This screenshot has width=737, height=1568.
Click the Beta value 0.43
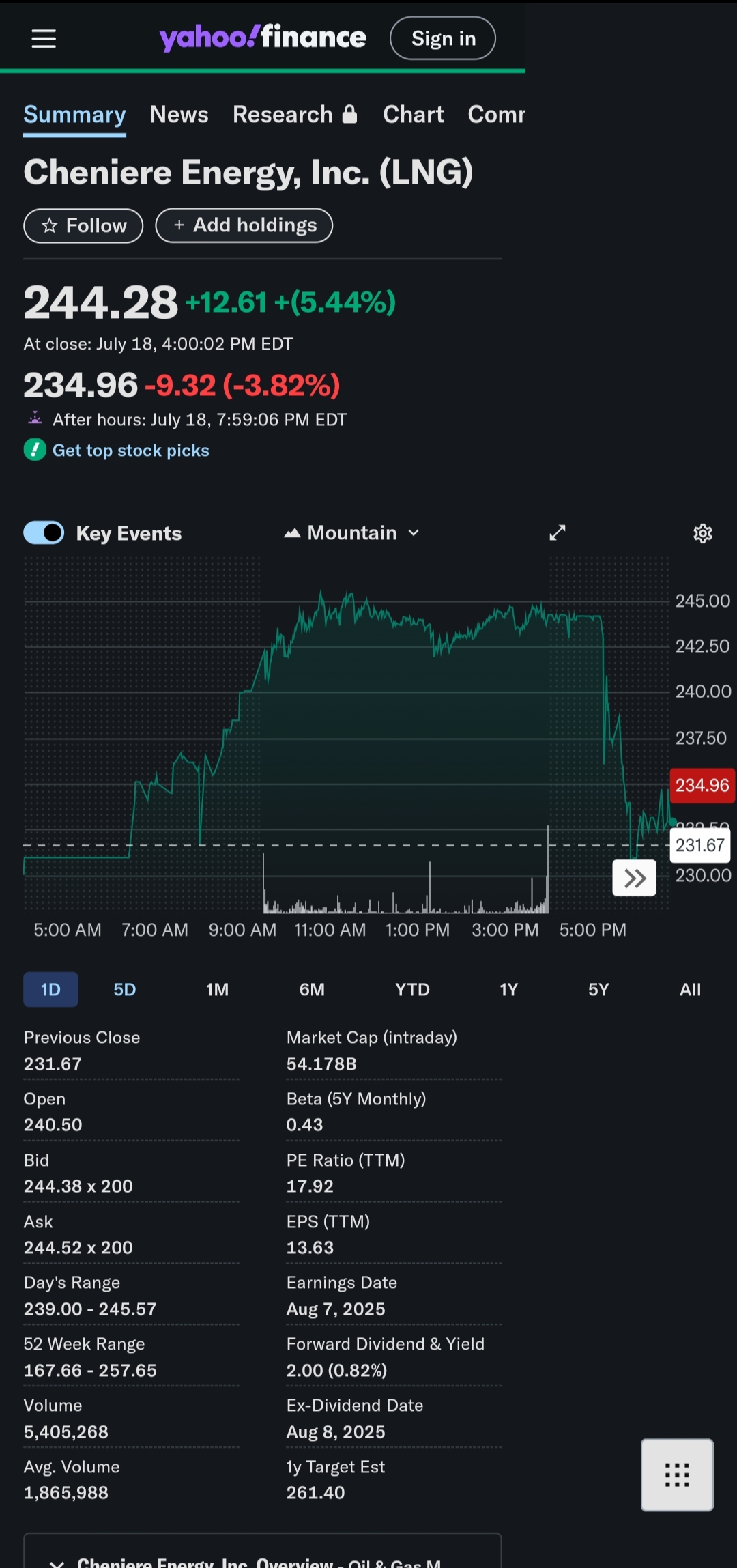304,1124
